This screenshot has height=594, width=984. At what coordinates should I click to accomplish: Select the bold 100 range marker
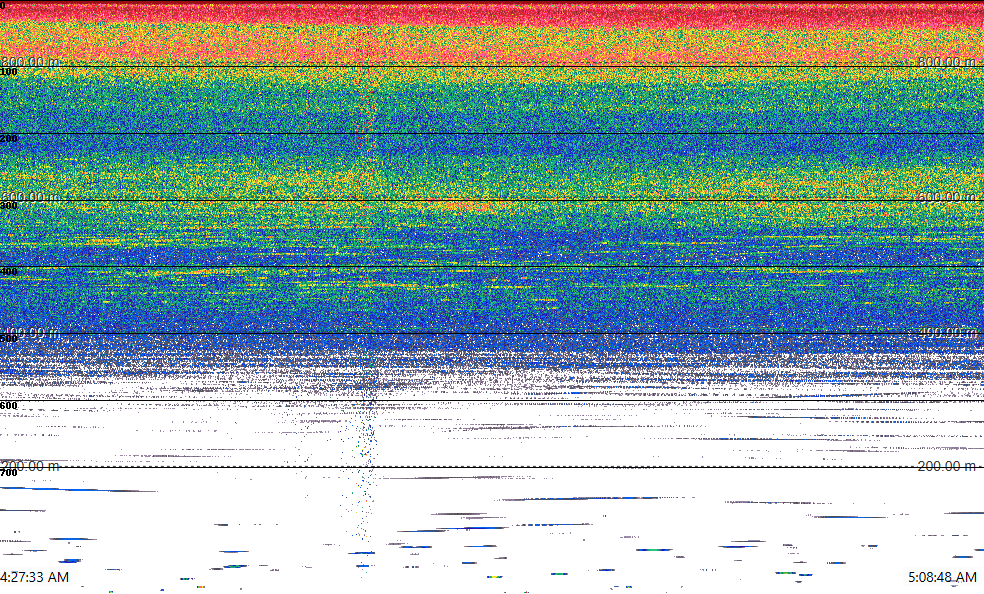coord(9,72)
